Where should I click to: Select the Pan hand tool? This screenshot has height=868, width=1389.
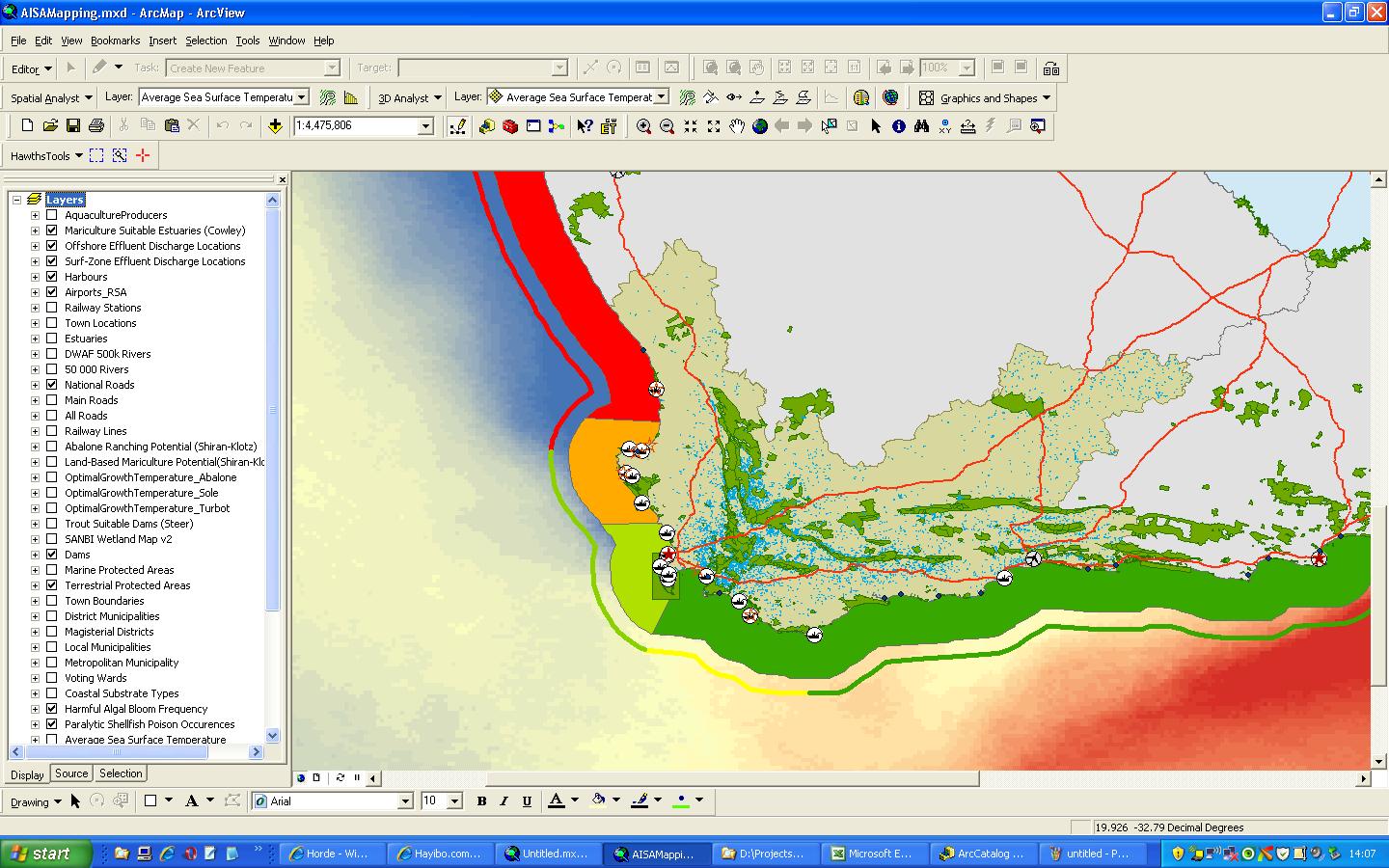(x=737, y=126)
